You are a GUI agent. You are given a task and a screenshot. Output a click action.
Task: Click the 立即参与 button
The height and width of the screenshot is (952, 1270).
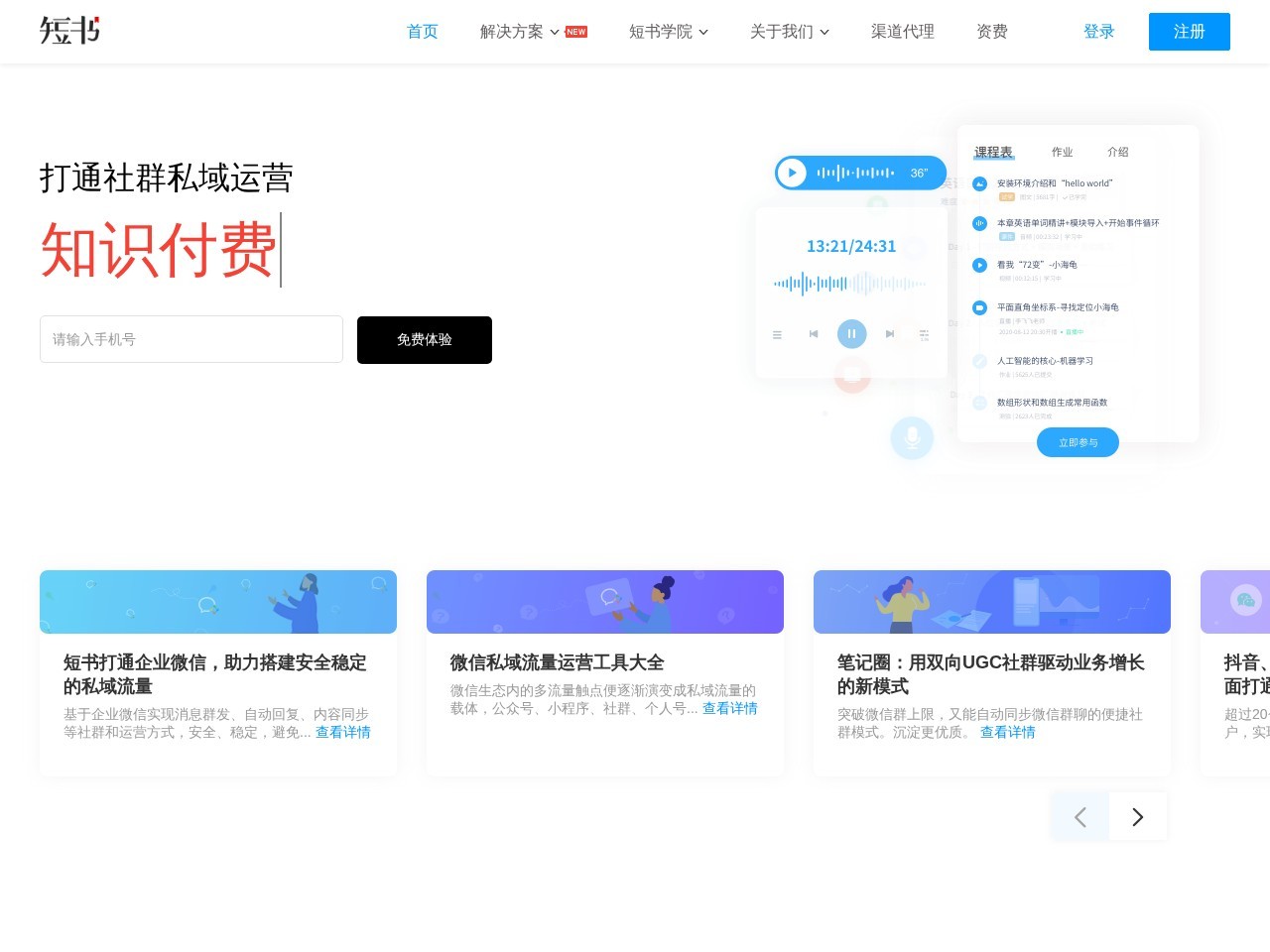1078,442
